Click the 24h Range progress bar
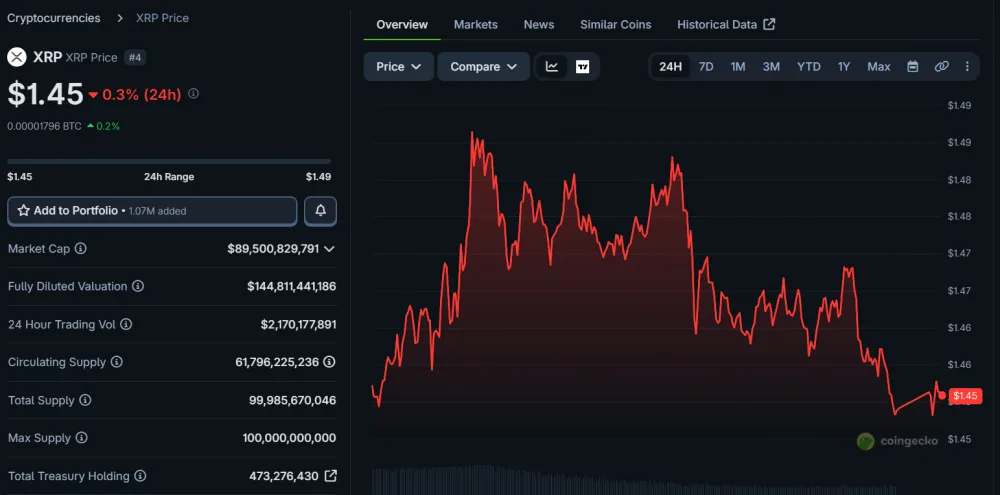 pos(169,161)
